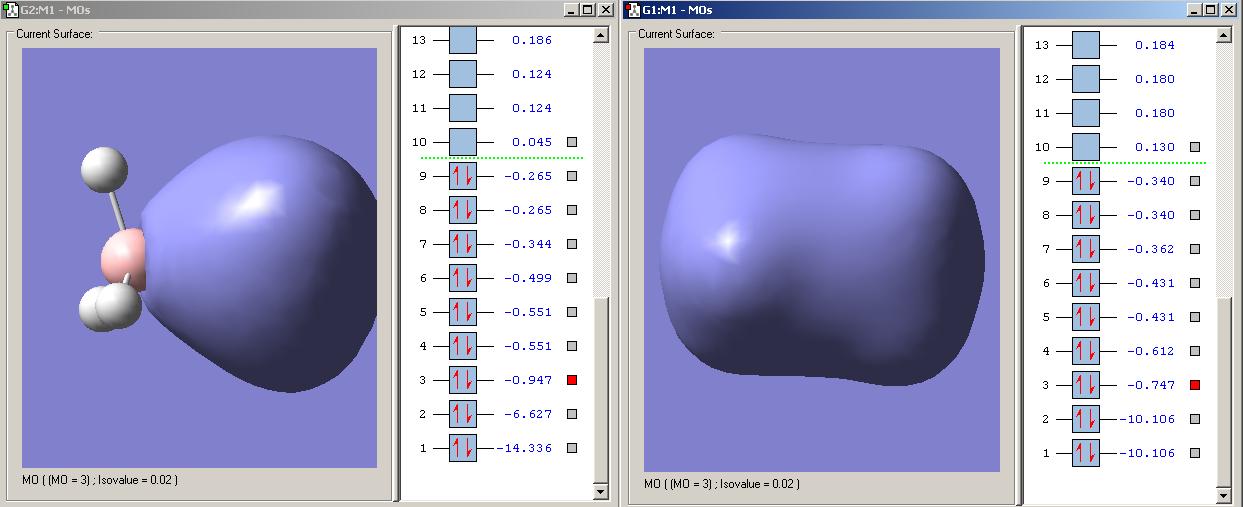Select orbital 11 box in G2:M1 window
1243x507 pixels.
pos(463,108)
